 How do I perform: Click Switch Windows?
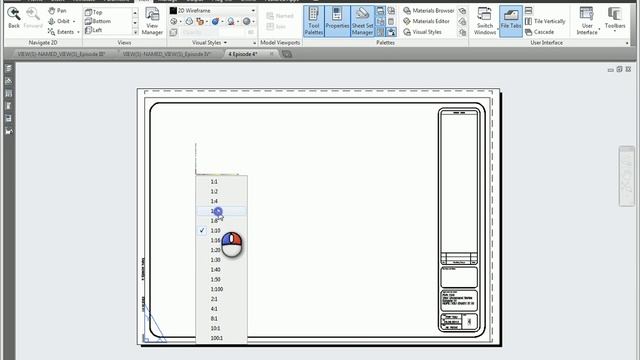(x=485, y=21)
